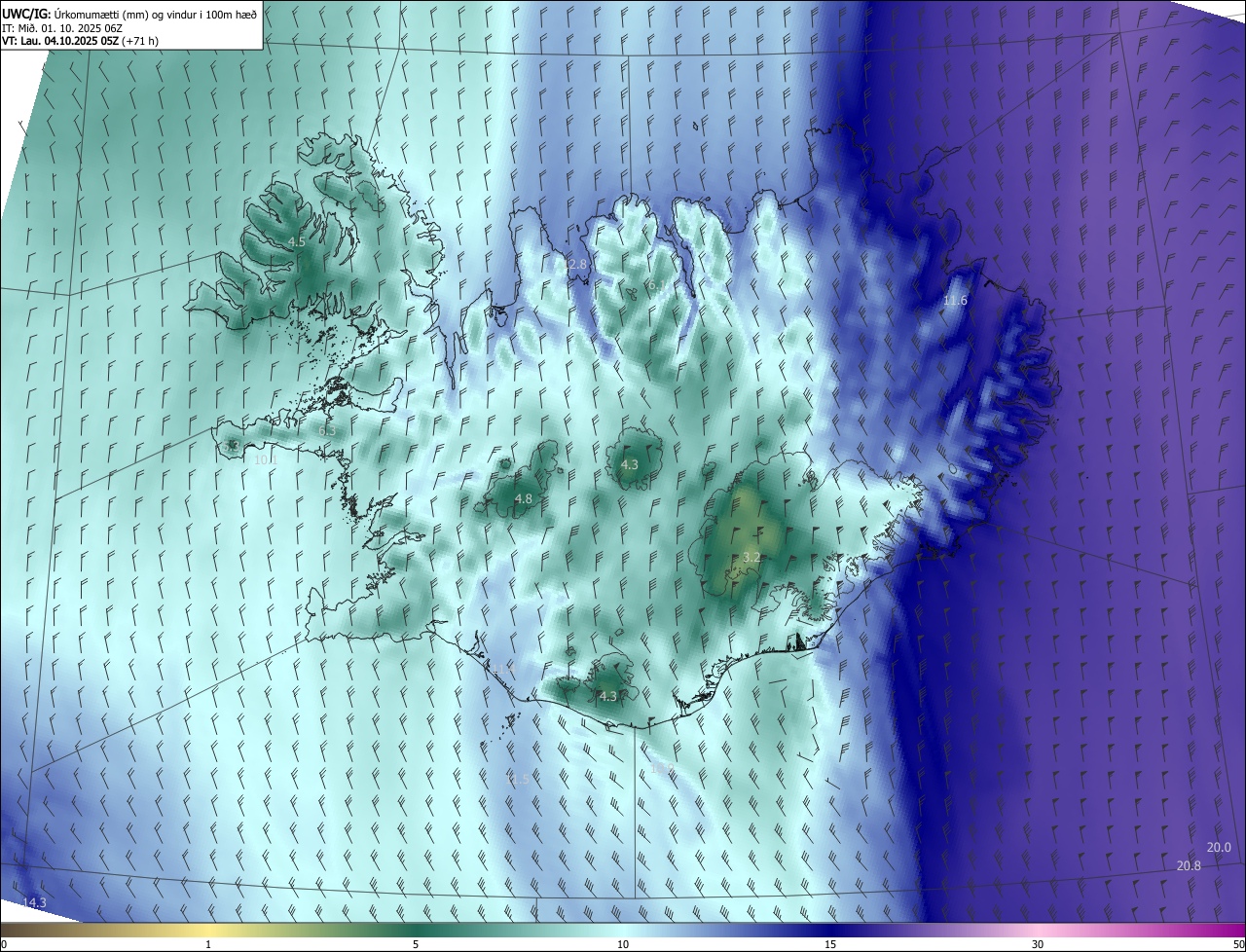This screenshot has height=952, width=1246.
Task: Click the 12.8 value on the north coast
Action: click(x=575, y=265)
